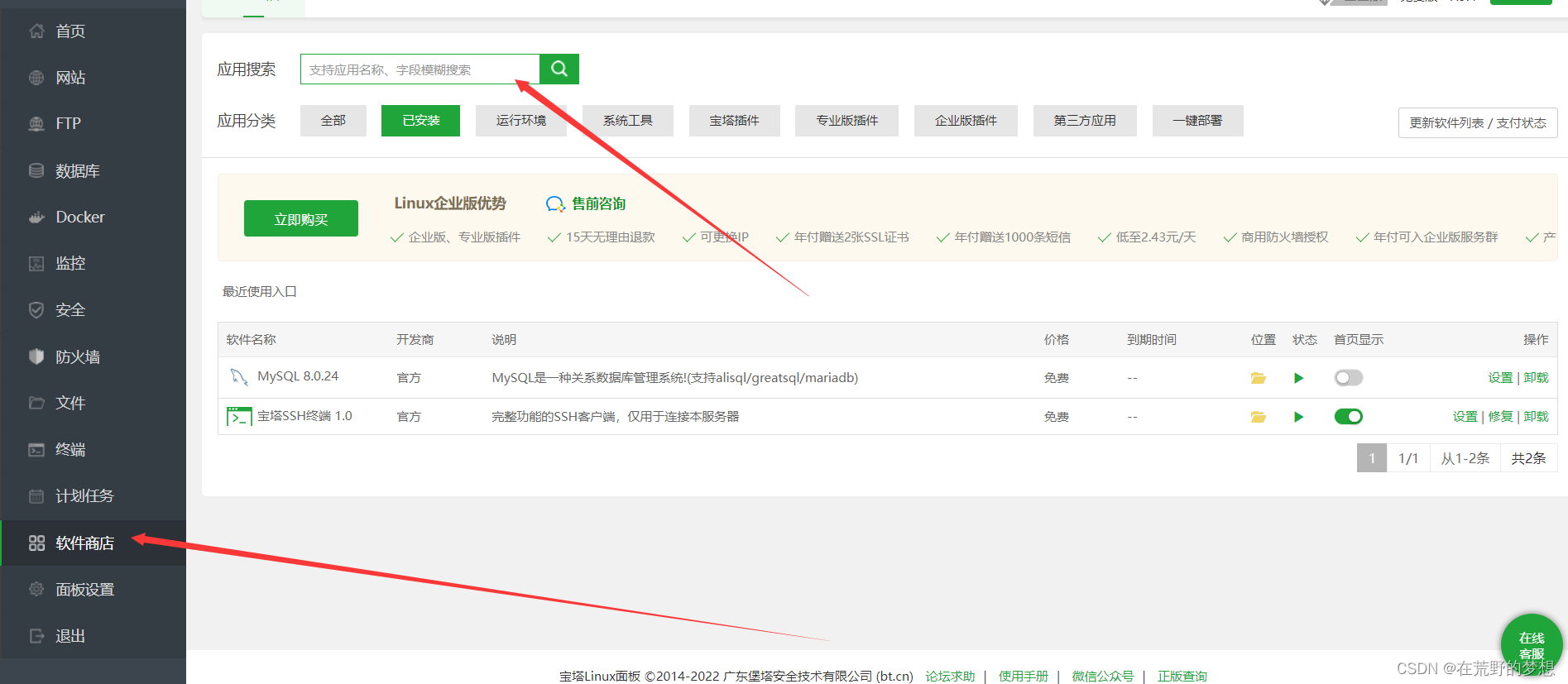Select the 全部 category tab
The image size is (1568, 684).
click(333, 121)
